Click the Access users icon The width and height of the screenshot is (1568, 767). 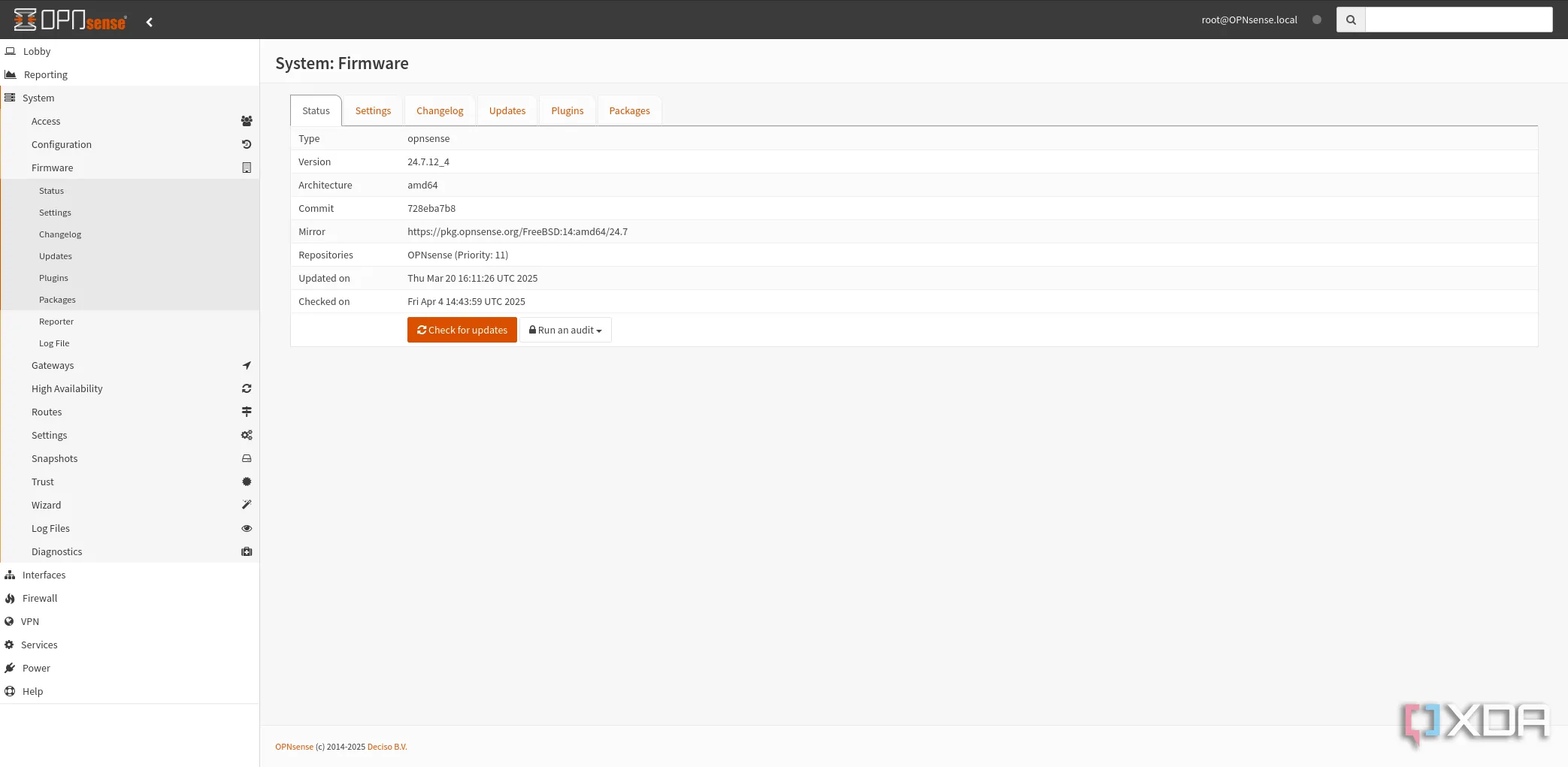[x=247, y=121]
